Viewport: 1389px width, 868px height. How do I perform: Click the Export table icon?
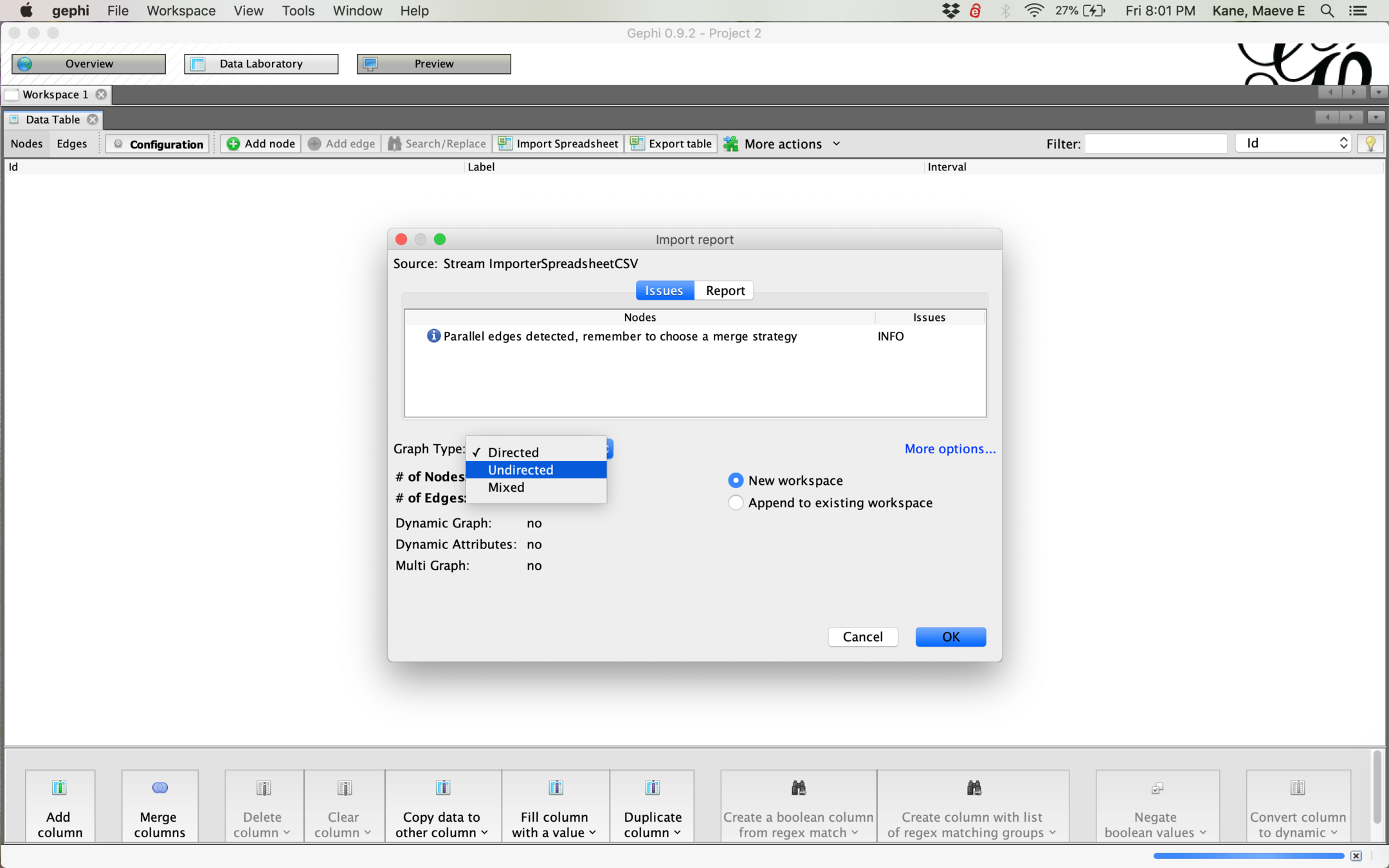point(637,143)
